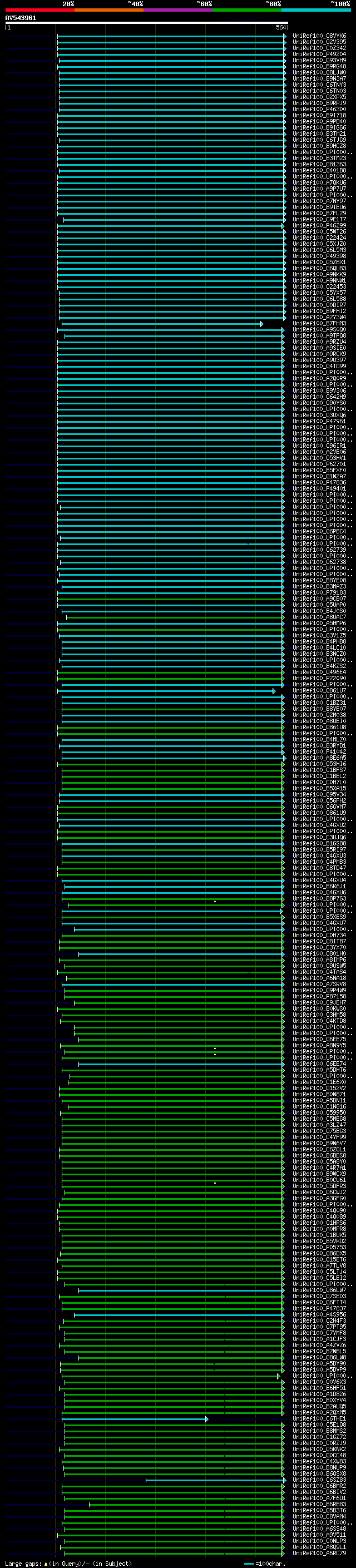The width and height of the screenshot is (356, 1568).
Task: Select the UniRef100_Q8TD47 label
Action: pos(319,868)
